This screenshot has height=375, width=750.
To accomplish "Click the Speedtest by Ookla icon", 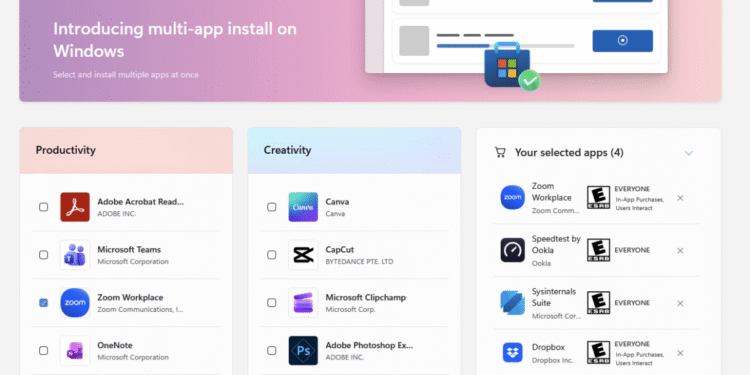I will tap(513, 250).
